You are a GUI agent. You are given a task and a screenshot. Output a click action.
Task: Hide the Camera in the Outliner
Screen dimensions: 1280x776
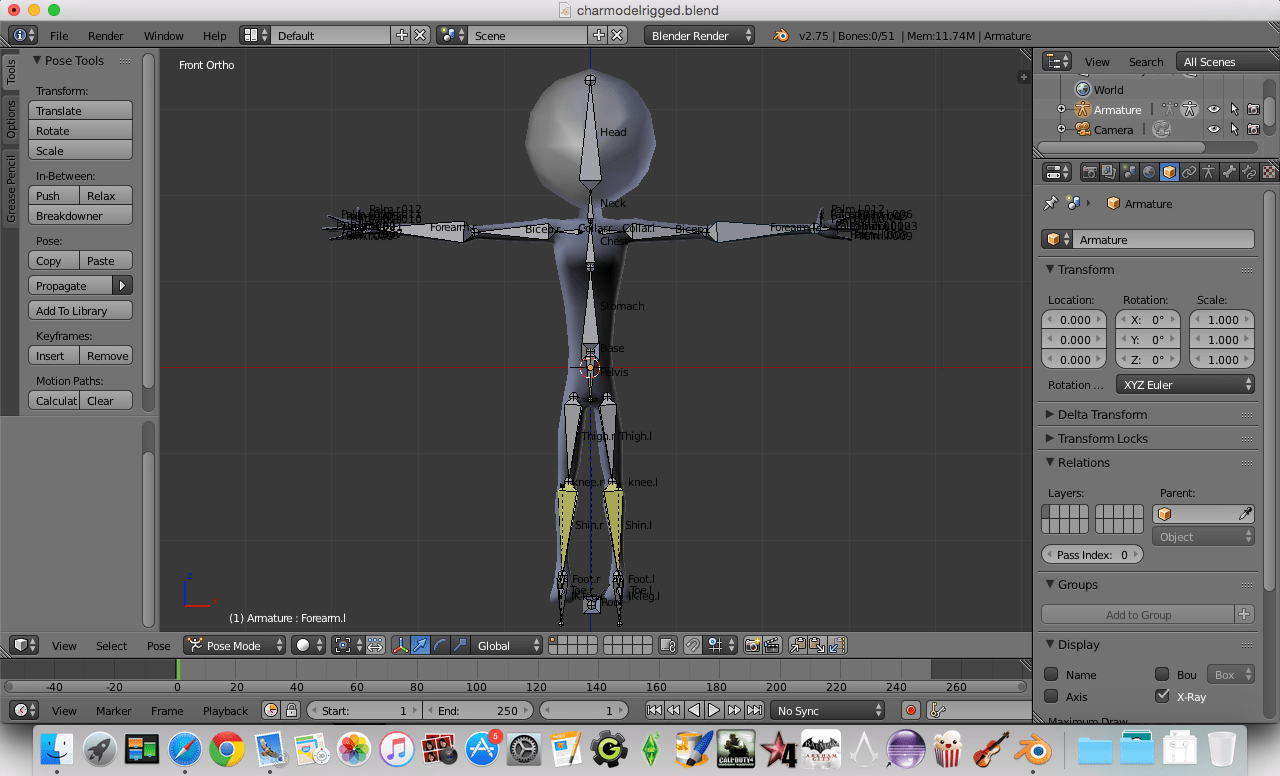pyautogui.click(x=1213, y=129)
